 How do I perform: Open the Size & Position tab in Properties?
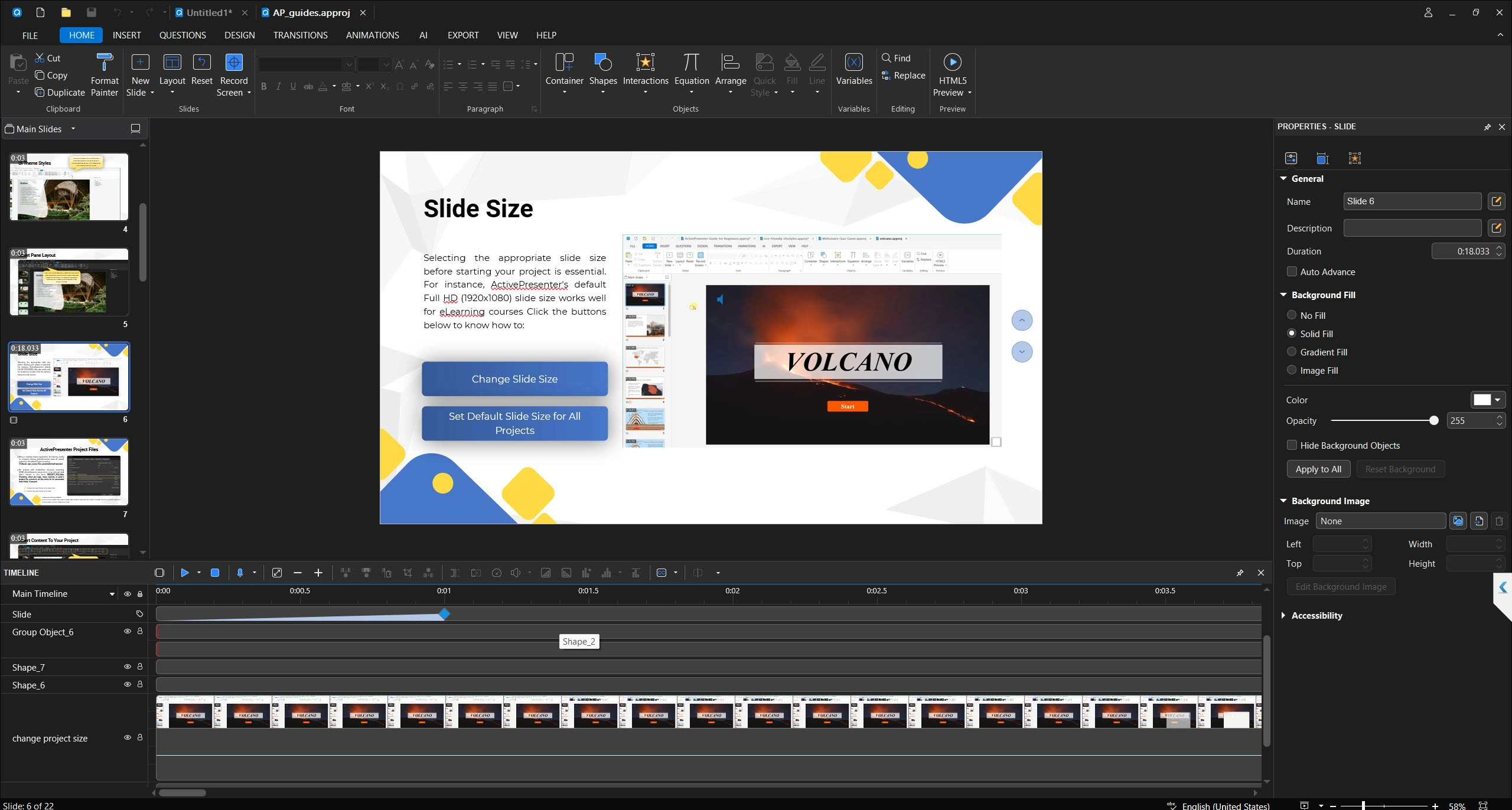(1322, 158)
